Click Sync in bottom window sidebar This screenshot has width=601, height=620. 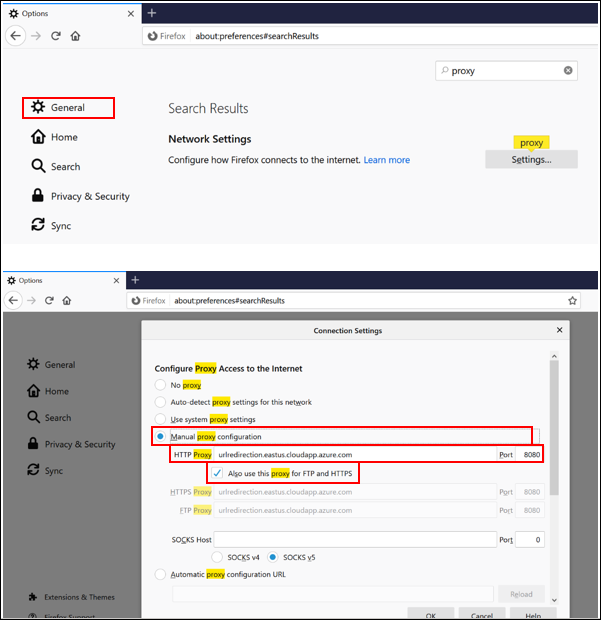click(x=45, y=471)
